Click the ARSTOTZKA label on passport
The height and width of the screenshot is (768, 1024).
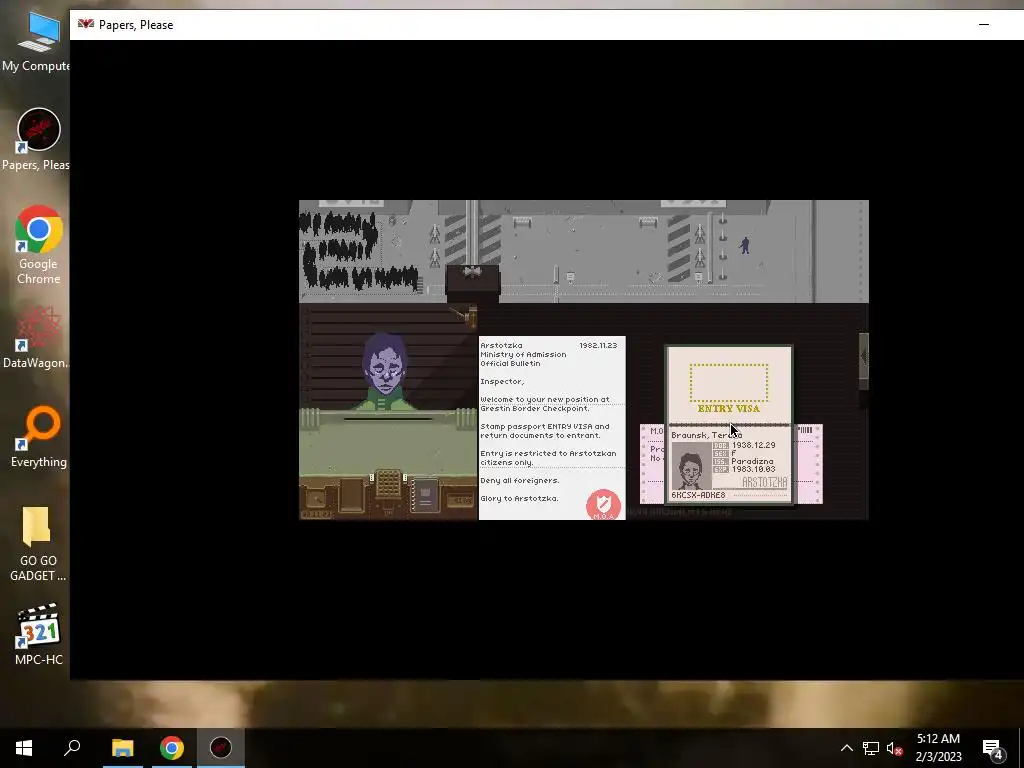[764, 483]
